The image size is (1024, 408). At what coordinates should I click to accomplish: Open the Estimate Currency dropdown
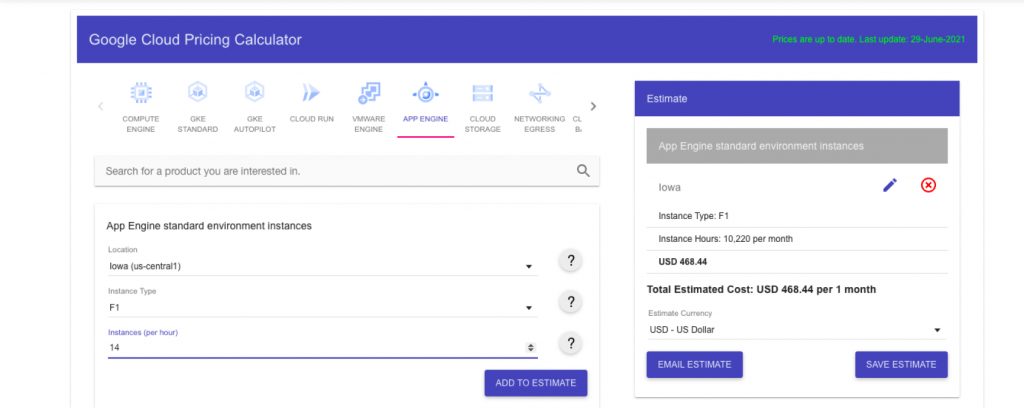796,330
